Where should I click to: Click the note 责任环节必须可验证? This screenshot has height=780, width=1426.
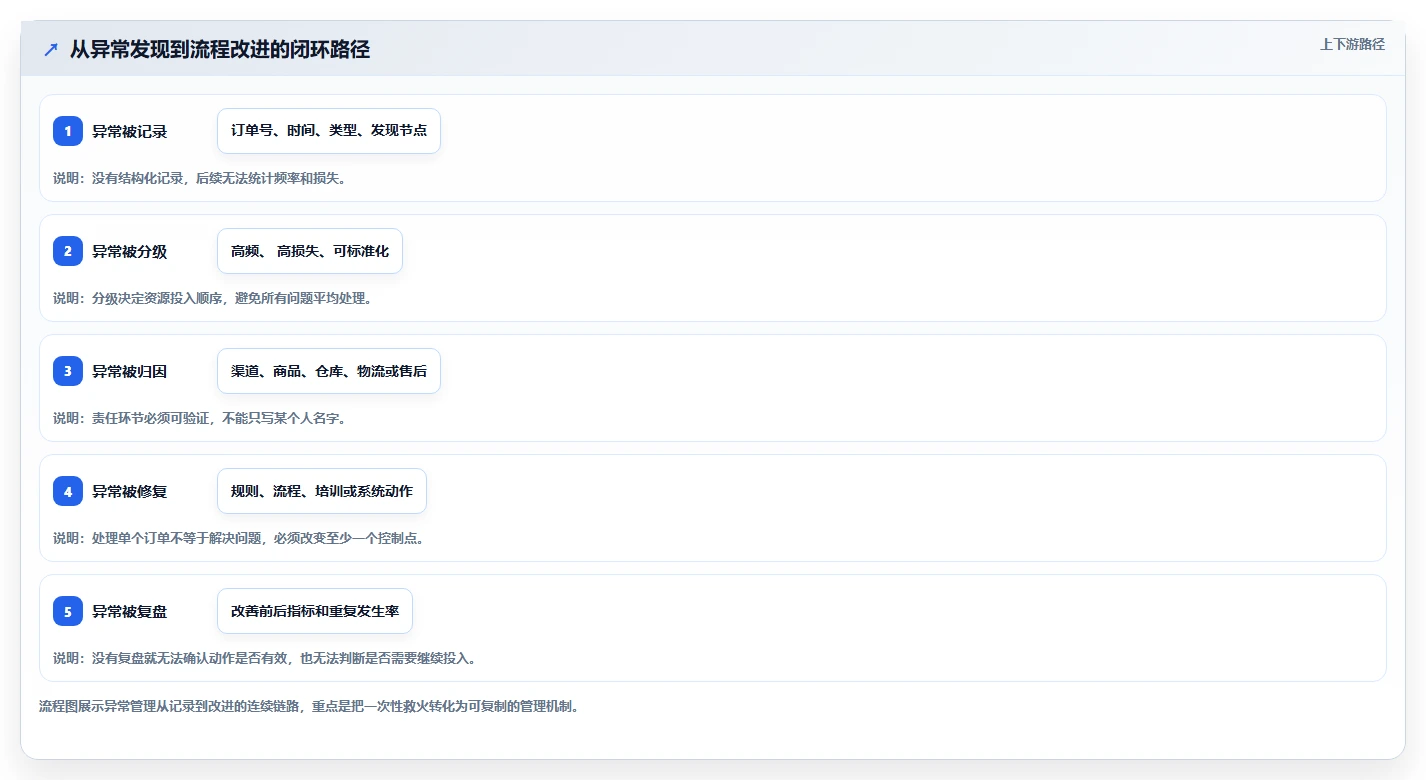coord(200,418)
